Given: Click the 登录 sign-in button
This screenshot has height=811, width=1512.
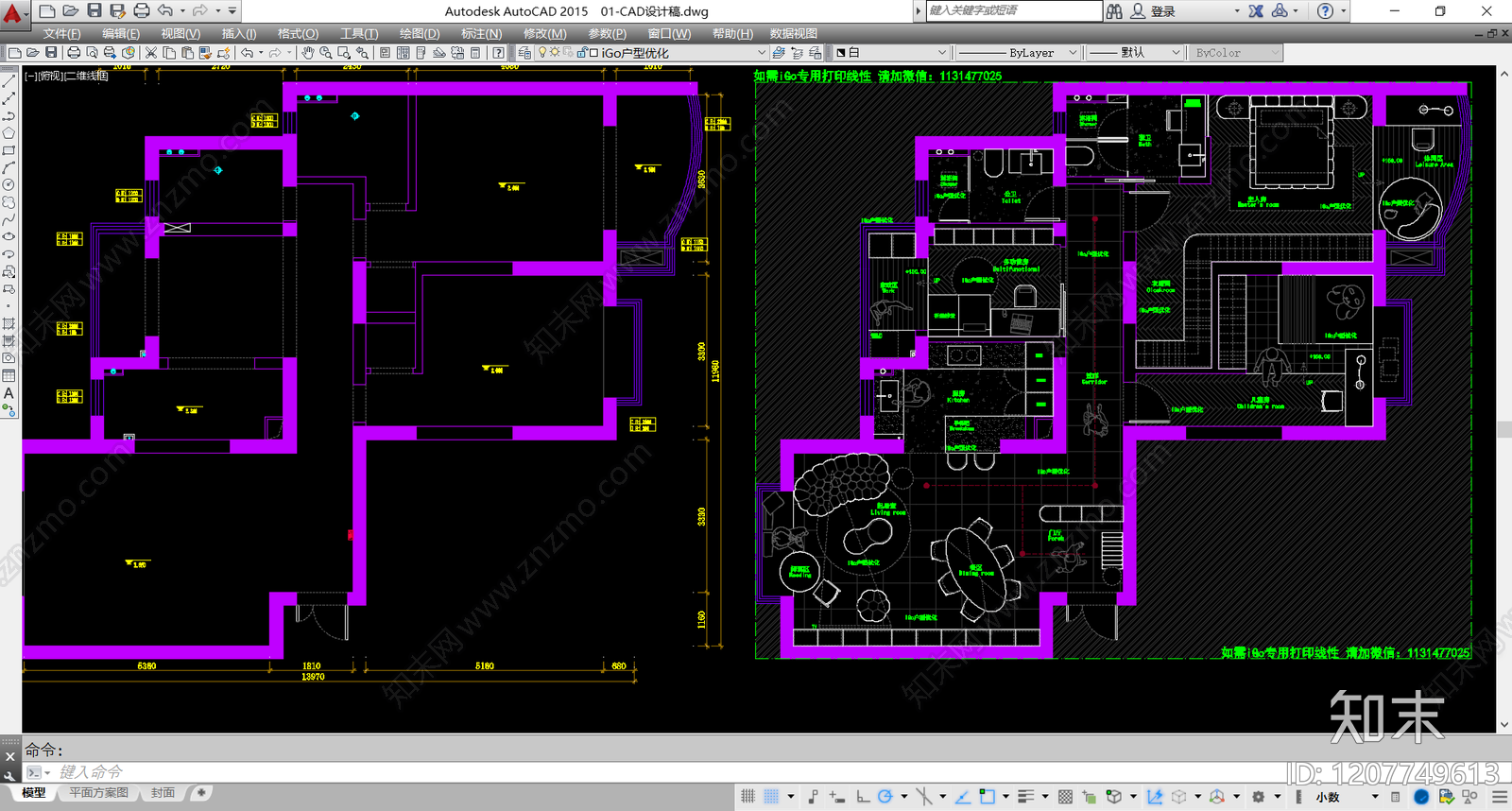Looking at the screenshot, I should tap(1162, 11).
